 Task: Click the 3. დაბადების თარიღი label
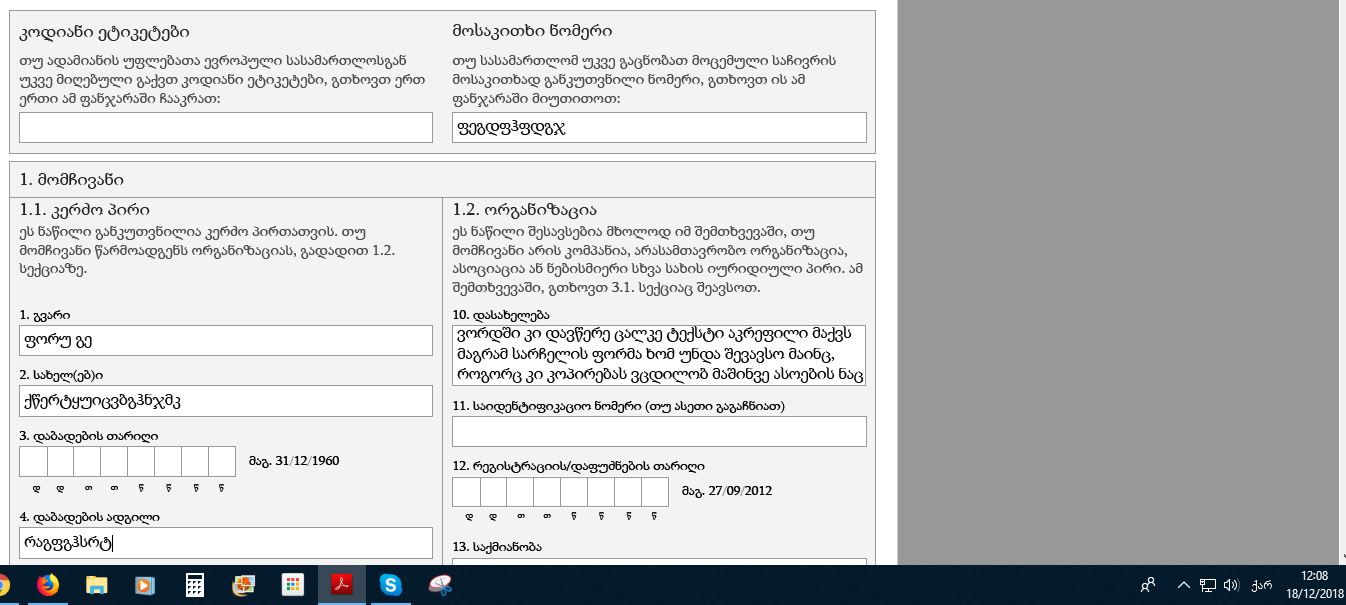tap(88, 436)
